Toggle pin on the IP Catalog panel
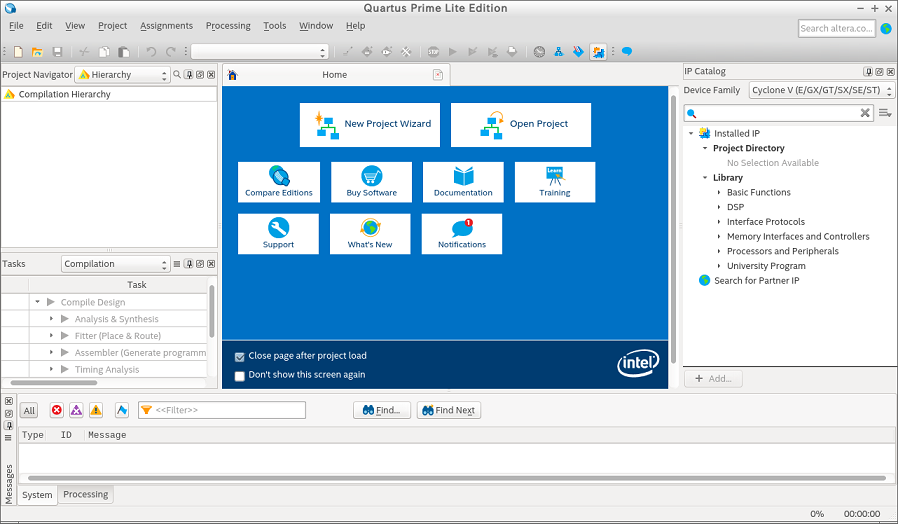Viewport: 898px width, 524px height. [869, 72]
